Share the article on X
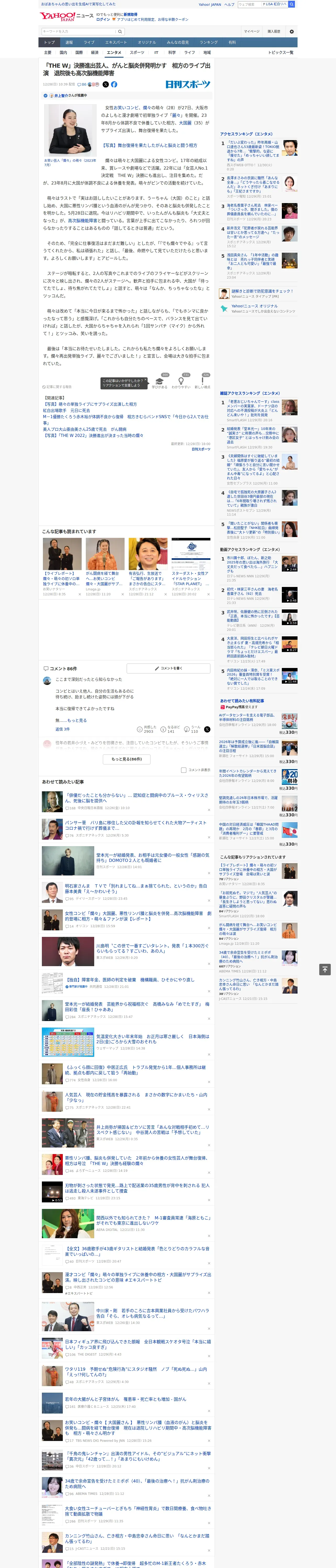This screenshot has height=1568, width=336. (105, 85)
